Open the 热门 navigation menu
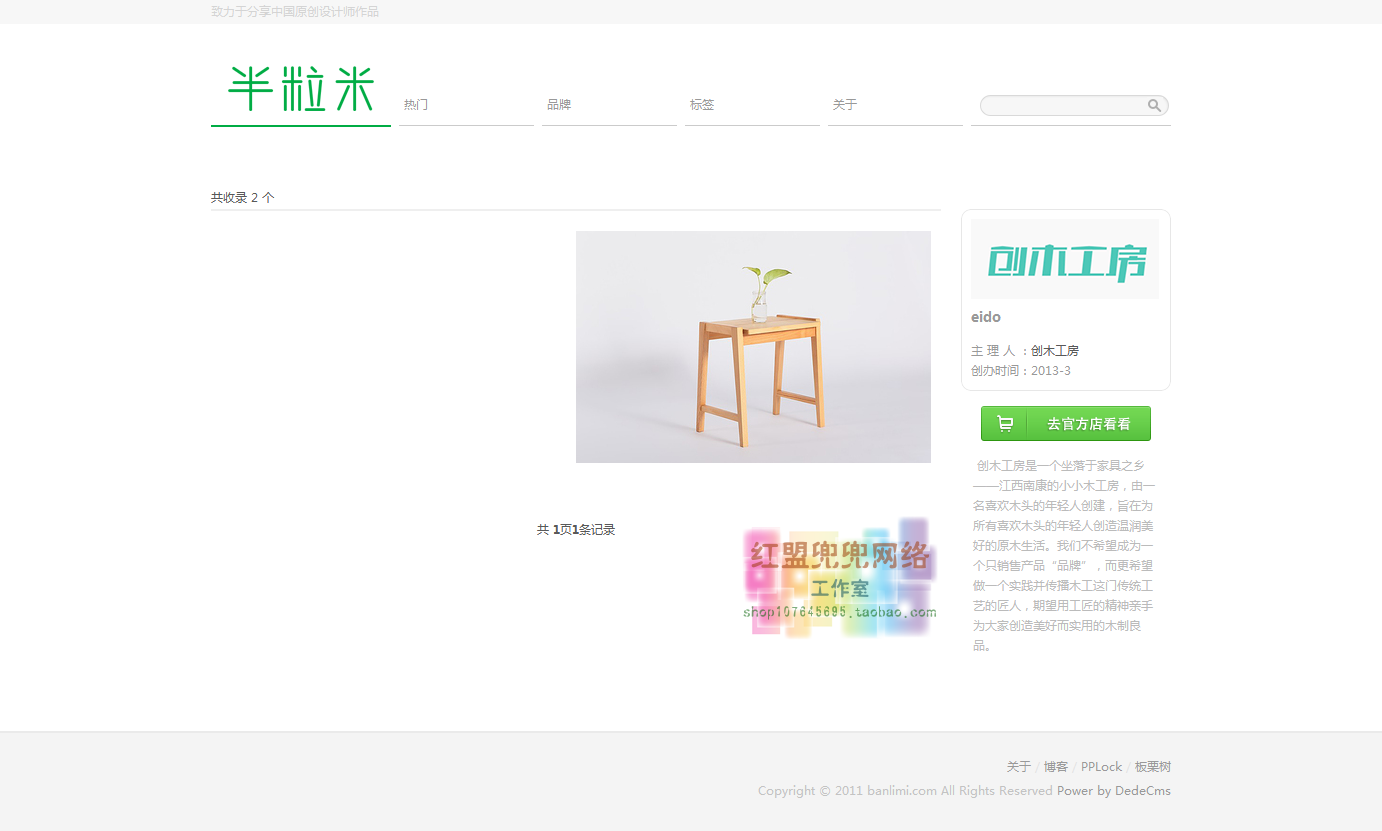This screenshot has height=831, width=1382. (x=416, y=105)
